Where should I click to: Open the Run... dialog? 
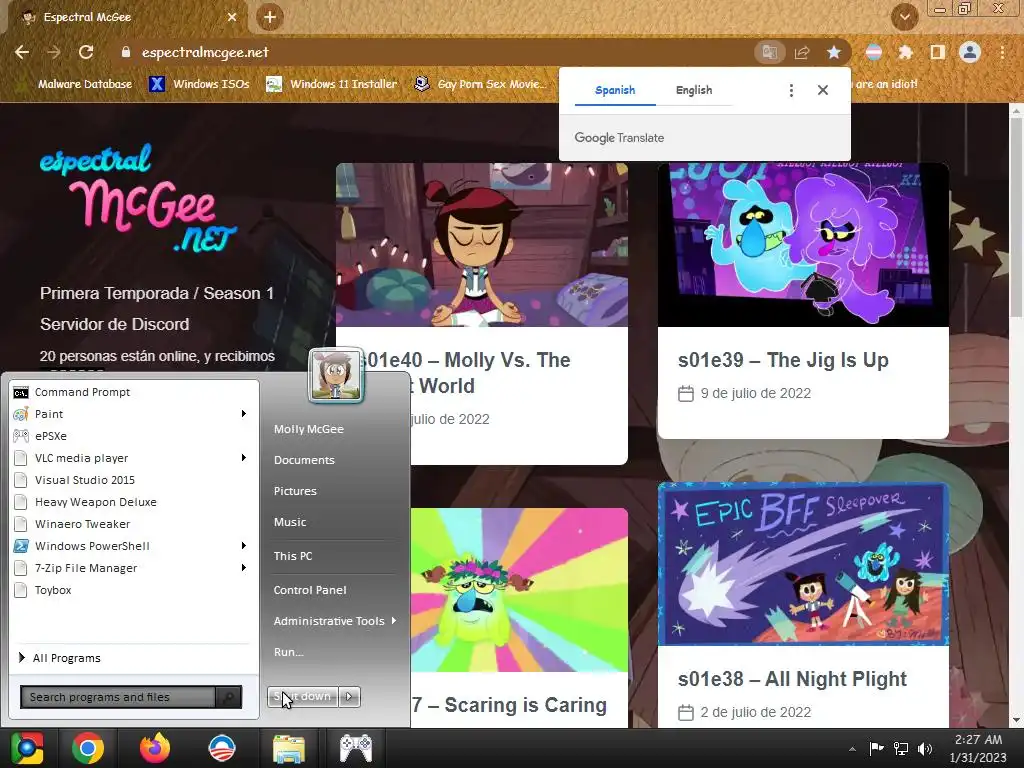pyautogui.click(x=289, y=652)
